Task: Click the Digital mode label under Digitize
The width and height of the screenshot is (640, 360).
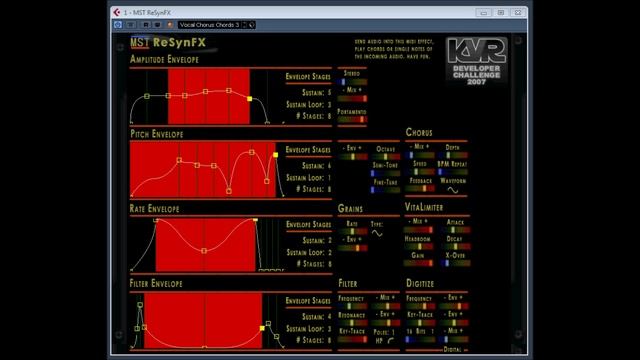Action: [x=452, y=349]
